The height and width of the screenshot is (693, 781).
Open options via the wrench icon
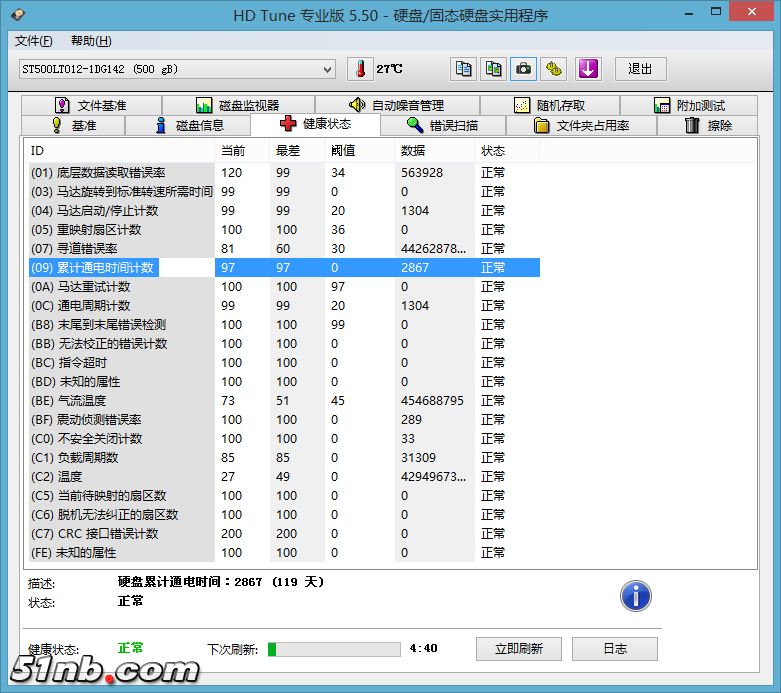point(553,69)
